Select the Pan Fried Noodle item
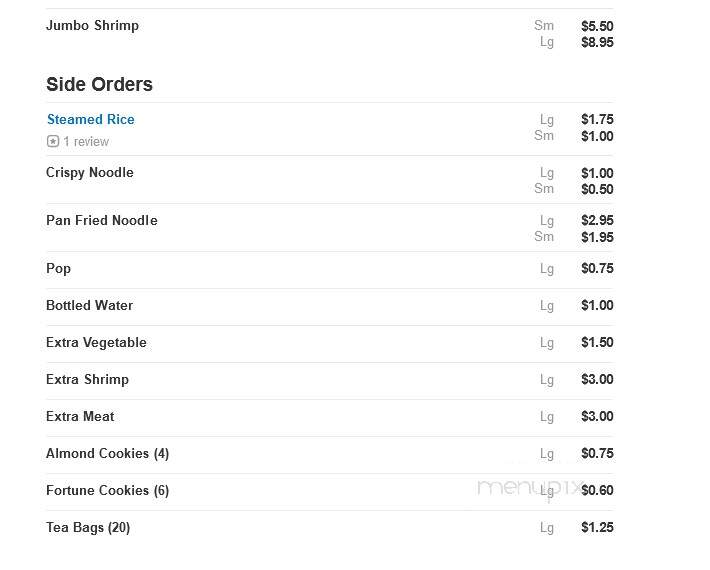710x570 pixels. (x=102, y=220)
